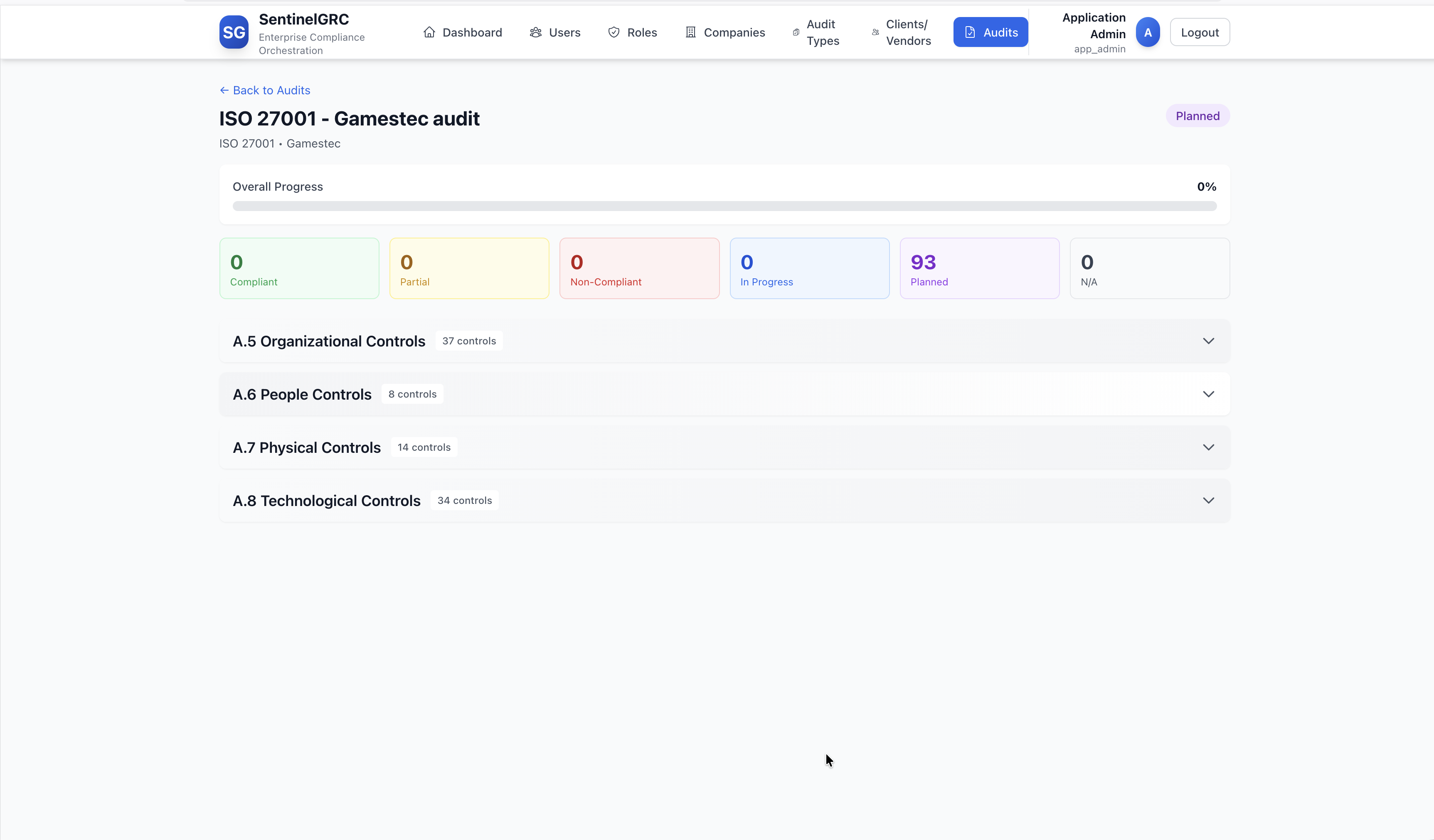Click the A.7 Physical Controls heading

coord(307,447)
